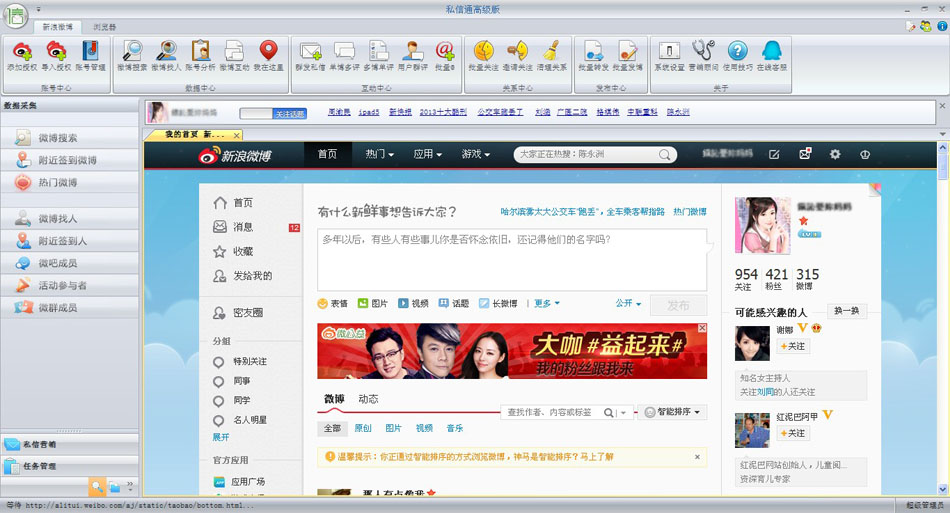Open the 热门 dropdown in Weibo navbar
950x513 pixels.
click(379, 154)
